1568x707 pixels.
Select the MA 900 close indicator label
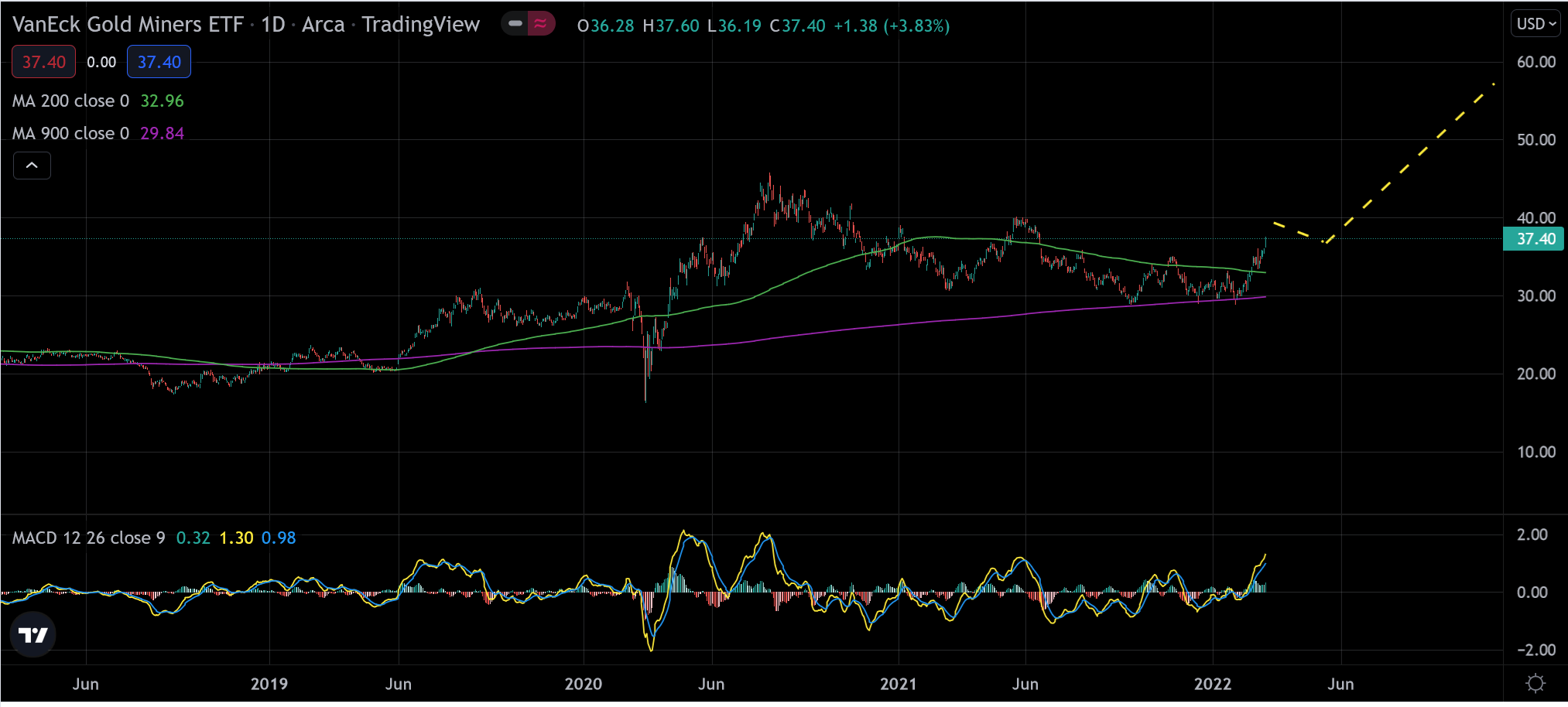pyautogui.click(x=70, y=133)
